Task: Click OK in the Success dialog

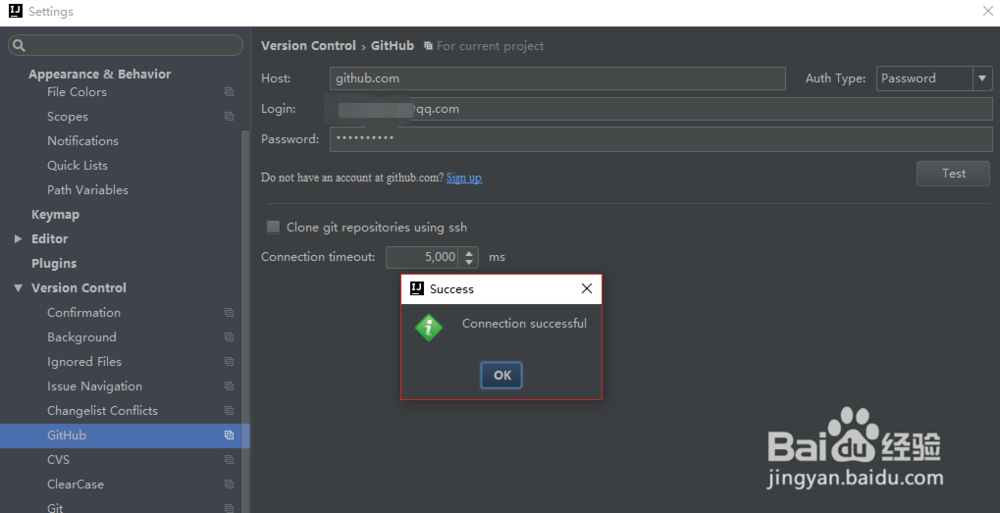Action: (501, 375)
